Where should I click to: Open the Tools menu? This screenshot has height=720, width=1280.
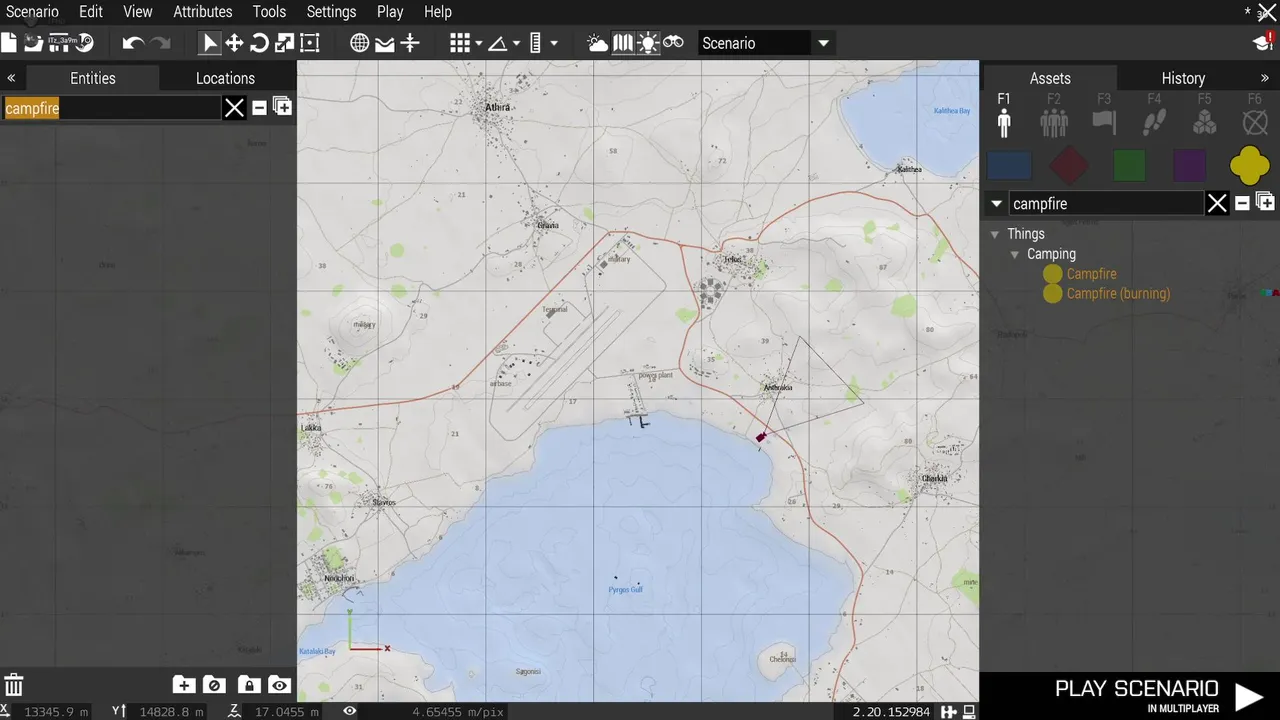269,12
